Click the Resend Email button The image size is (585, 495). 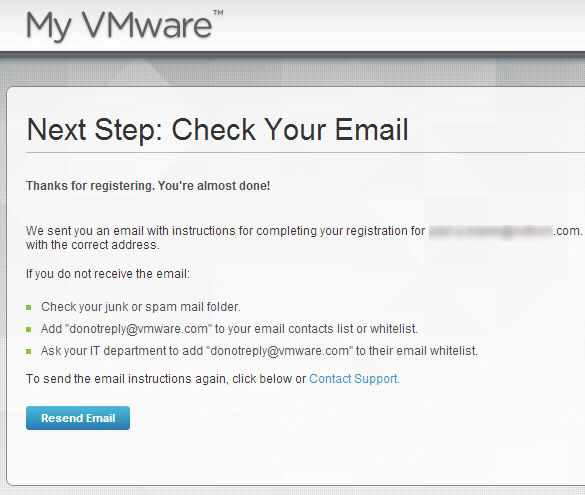[x=78, y=418]
